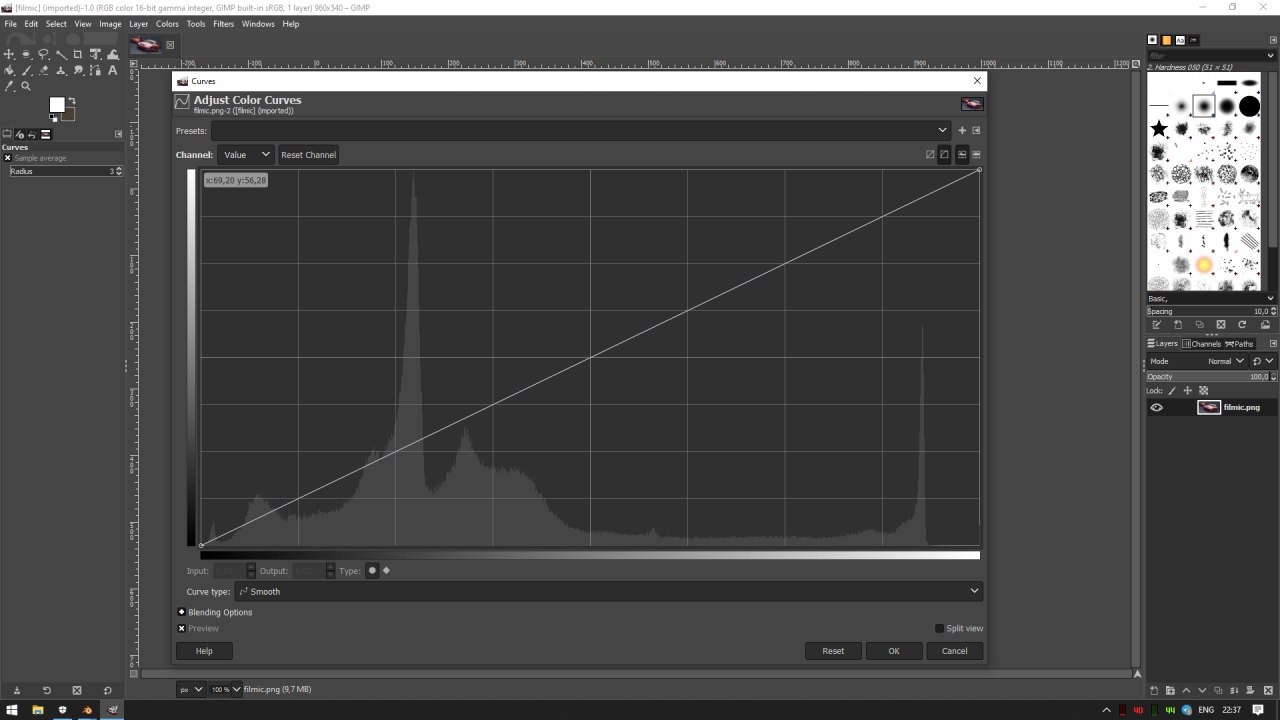Open the Layer menu
Screen dimensions: 1280x720
pyautogui.click(x=138, y=24)
